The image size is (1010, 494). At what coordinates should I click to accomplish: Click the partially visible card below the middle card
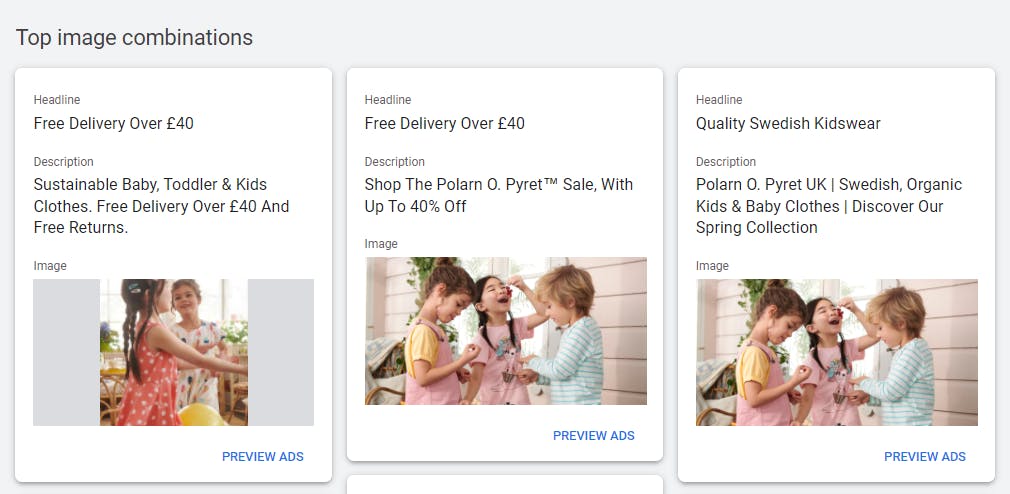(x=505, y=484)
